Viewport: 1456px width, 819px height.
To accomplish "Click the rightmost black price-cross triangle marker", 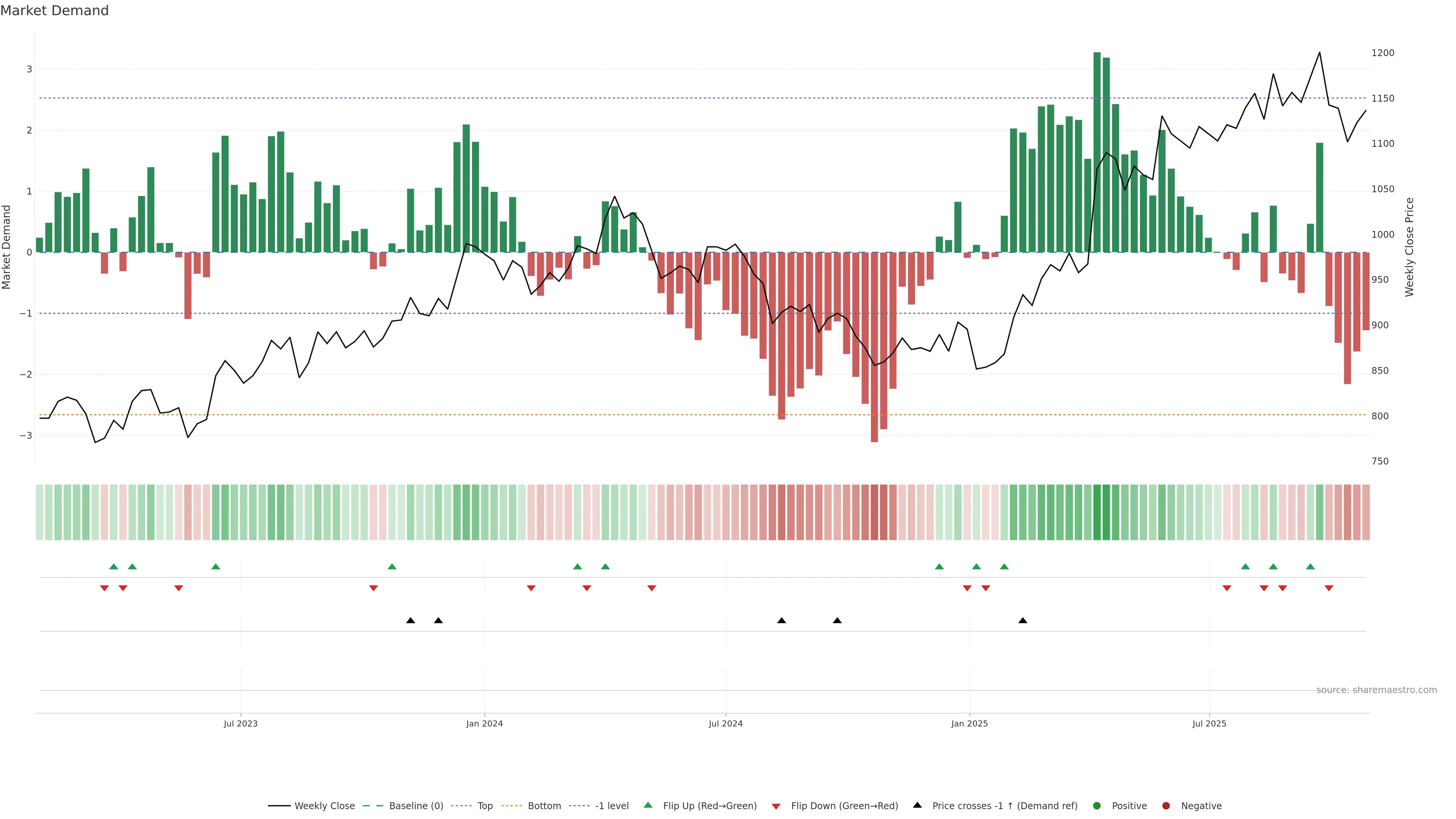I will coord(1023,621).
